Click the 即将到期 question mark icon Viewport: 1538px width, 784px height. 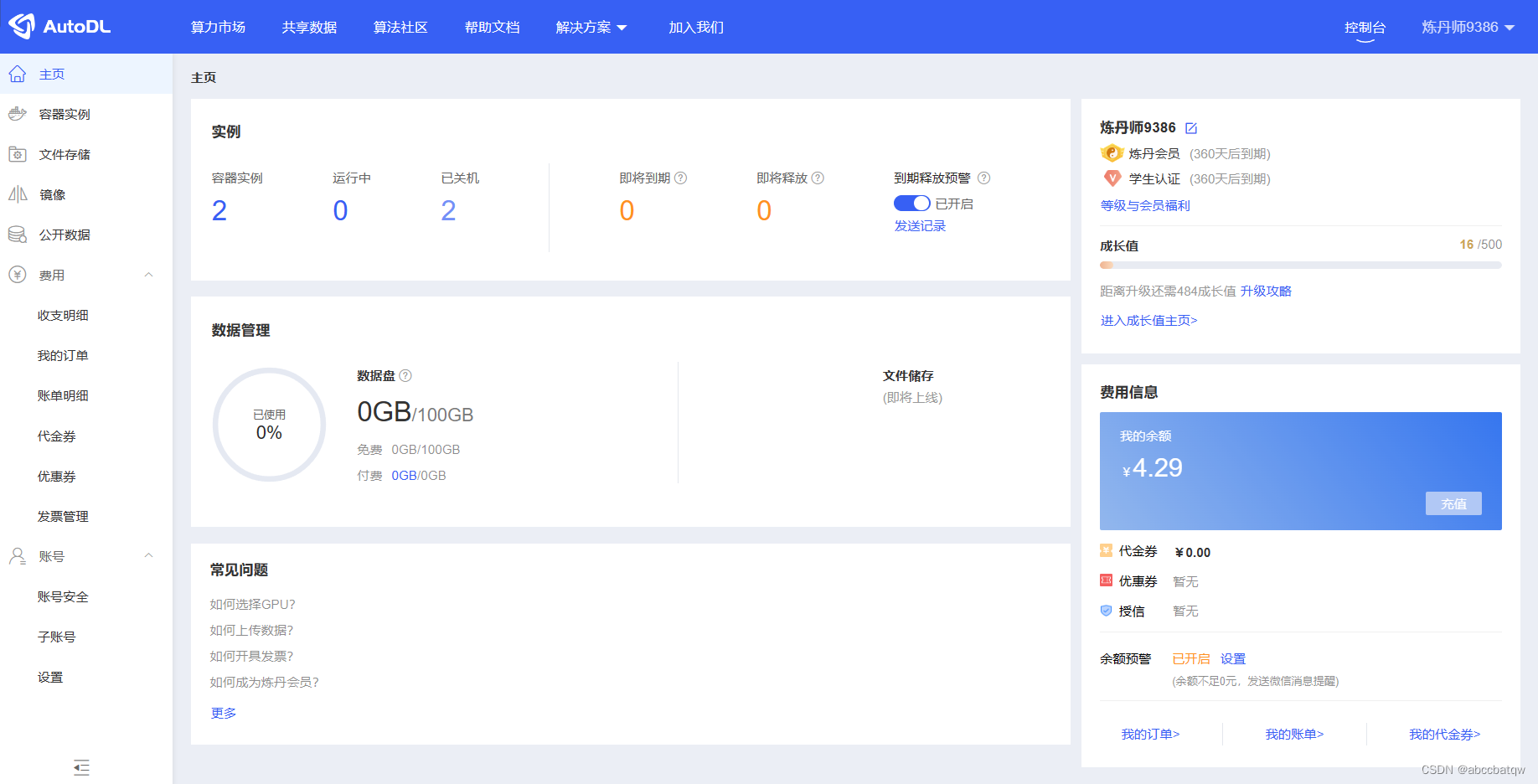coord(681,178)
